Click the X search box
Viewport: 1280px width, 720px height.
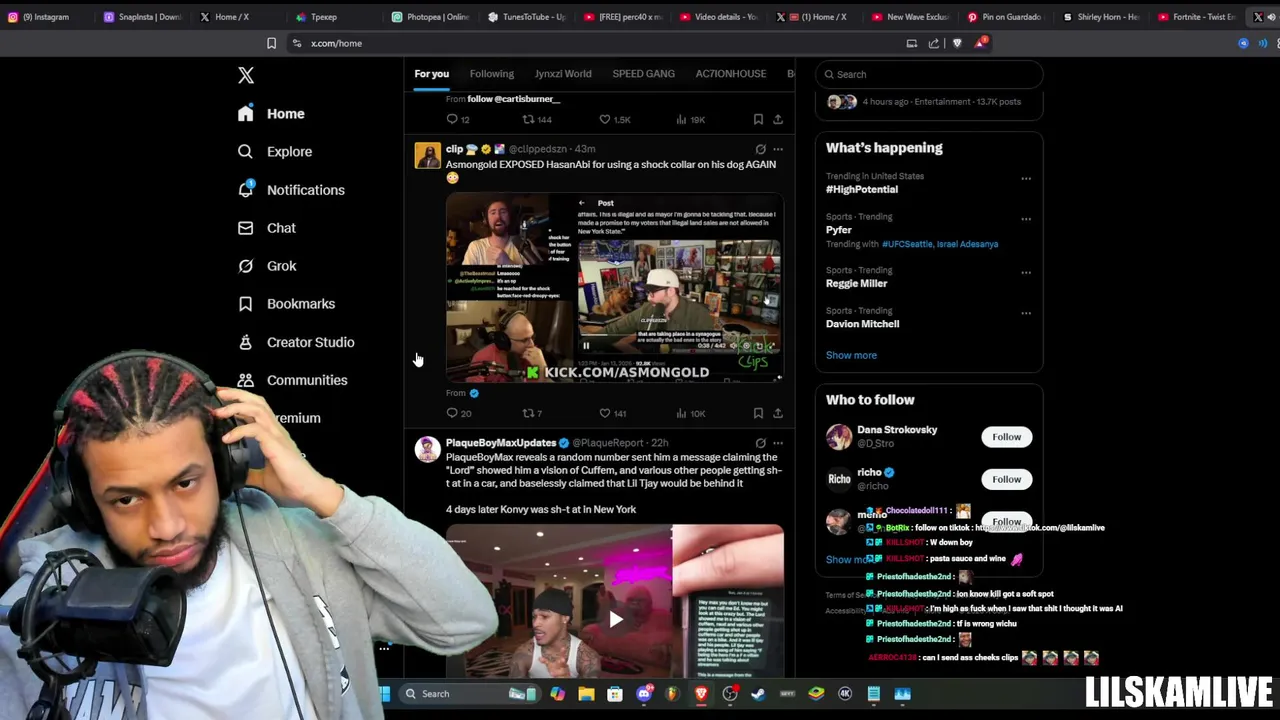929,74
